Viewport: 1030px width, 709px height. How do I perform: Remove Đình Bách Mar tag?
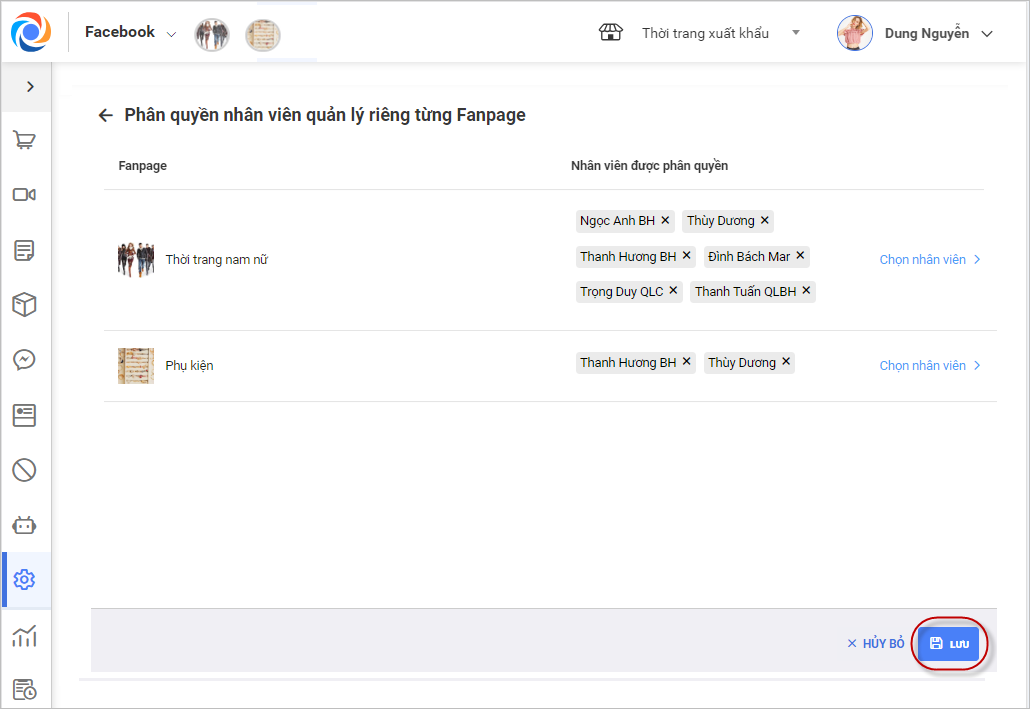pos(800,256)
